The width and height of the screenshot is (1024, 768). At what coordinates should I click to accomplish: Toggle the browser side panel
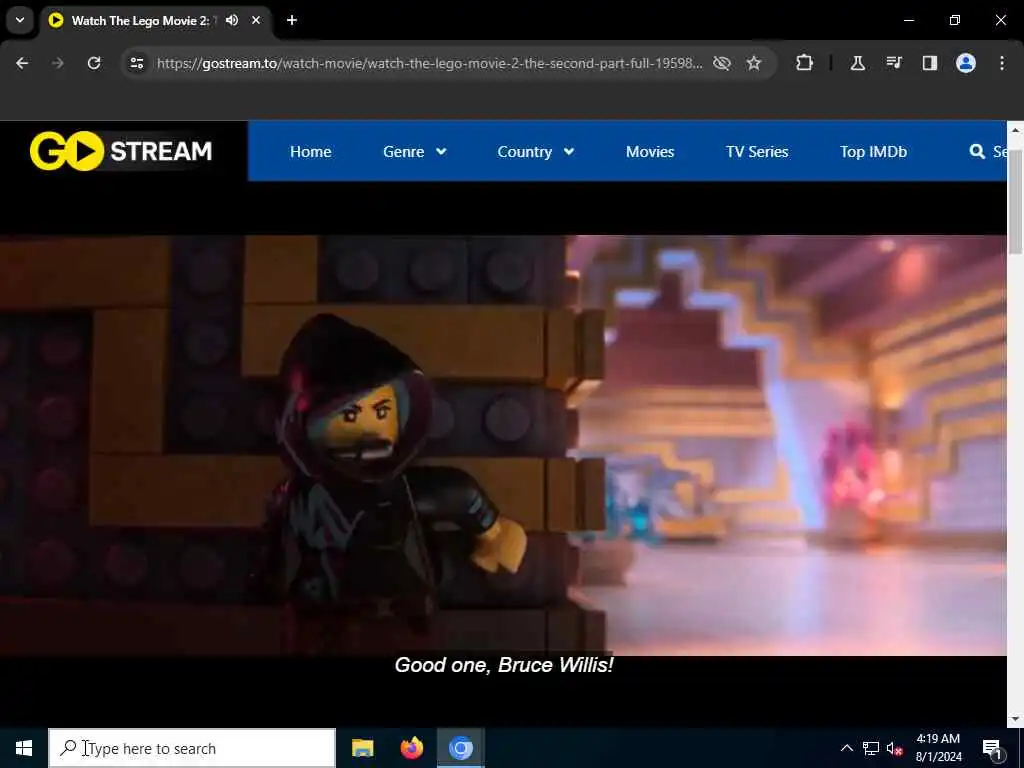coord(930,63)
